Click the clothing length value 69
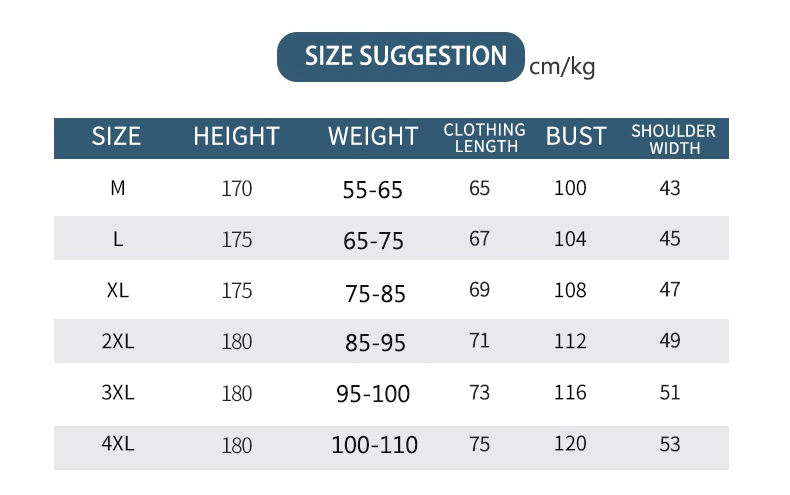The image size is (790, 495). 479,290
